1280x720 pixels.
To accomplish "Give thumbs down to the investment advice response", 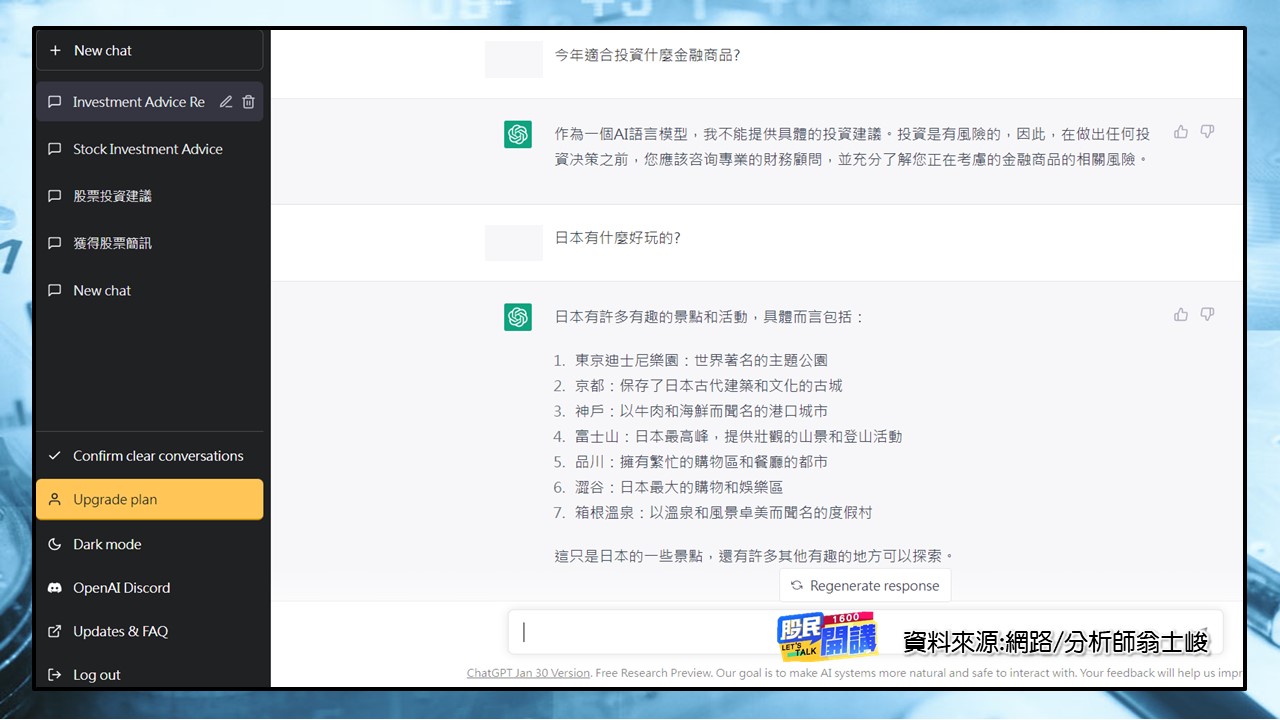I will 1207,131.
